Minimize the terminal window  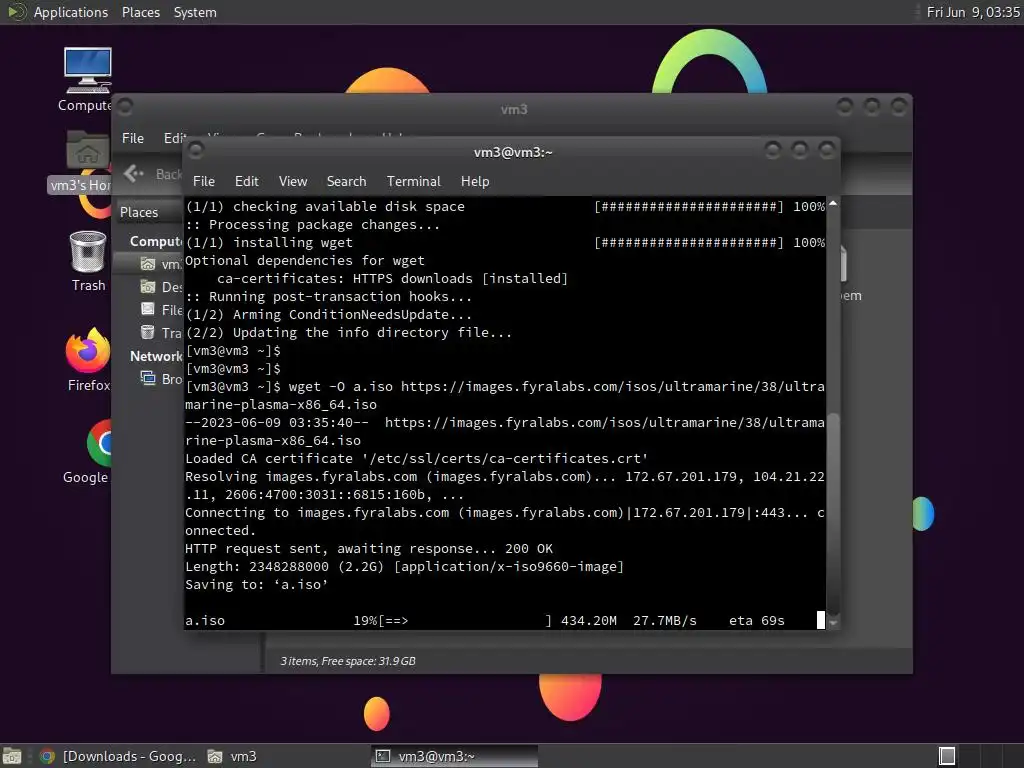tap(773, 151)
